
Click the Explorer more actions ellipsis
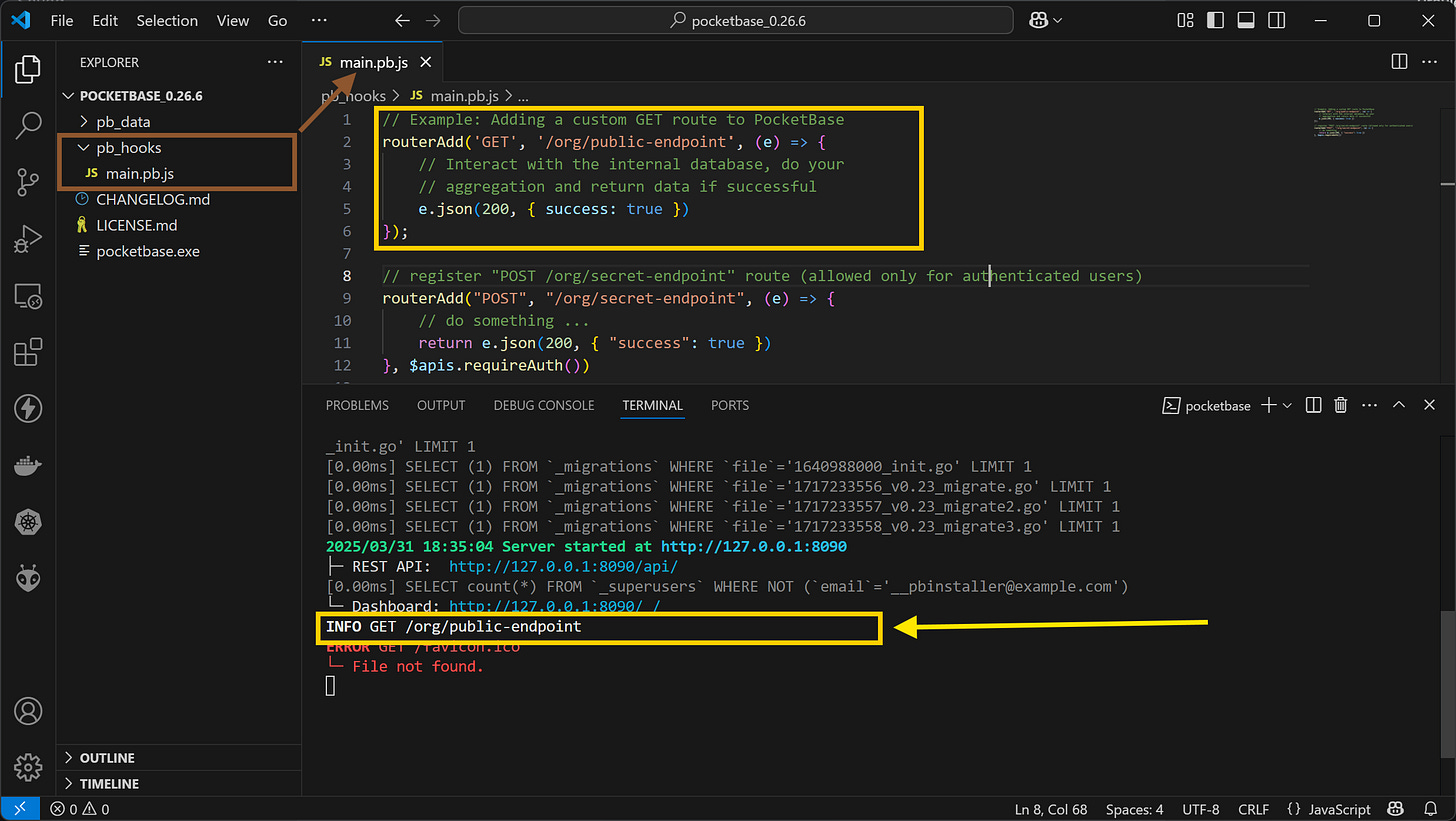[x=275, y=62]
